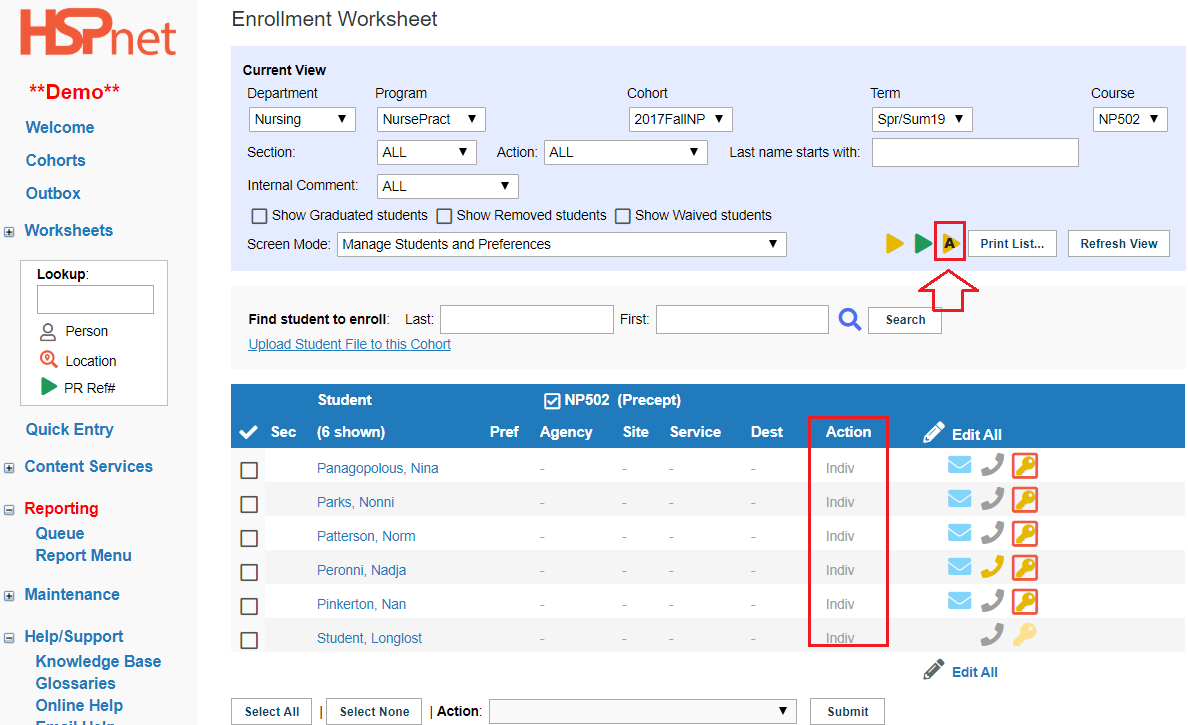
Task: Click Upload Student File to this Cohort link
Action: point(349,344)
